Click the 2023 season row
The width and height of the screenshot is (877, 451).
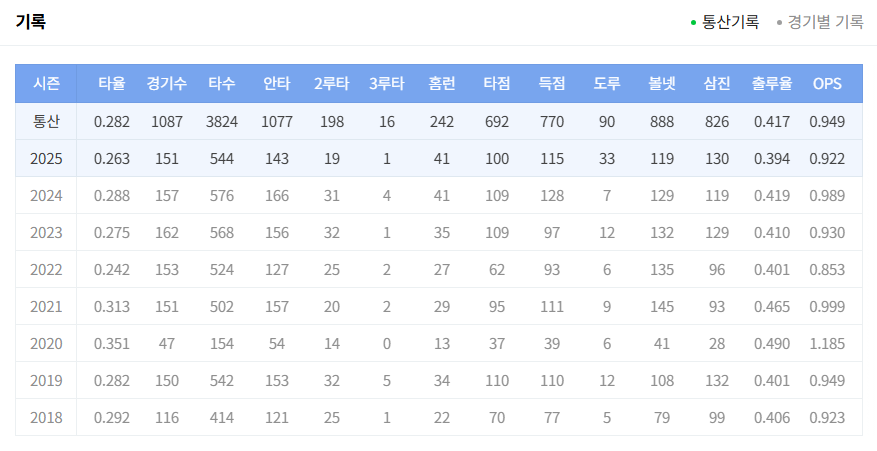[46, 233]
